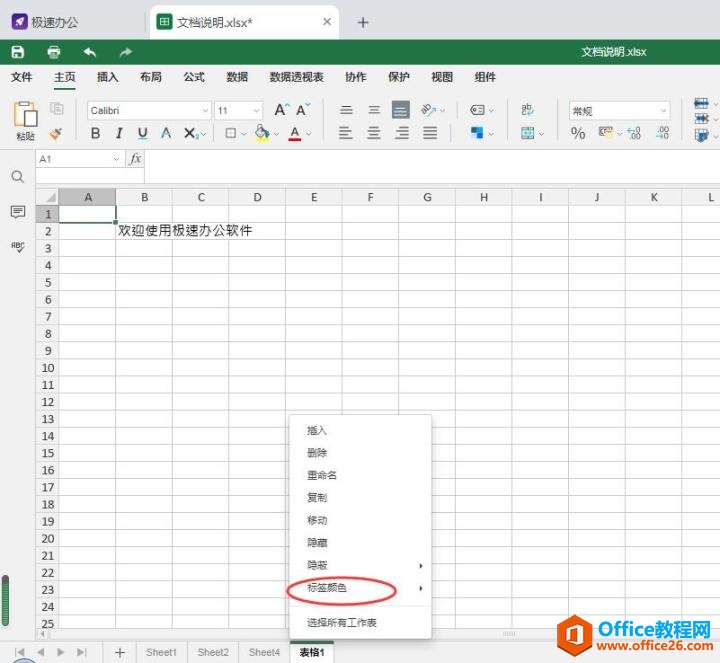Open the Search icon in left sidebar
The height and width of the screenshot is (663, 720).
(x=17, y=176)
